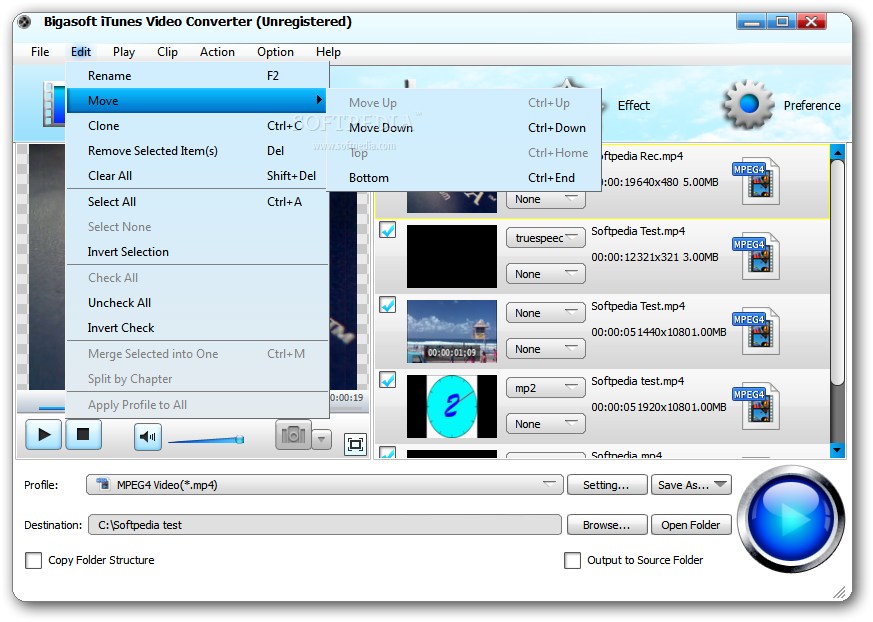
Task: Click the Preference gear icon
Action: [x=748, y=105]
